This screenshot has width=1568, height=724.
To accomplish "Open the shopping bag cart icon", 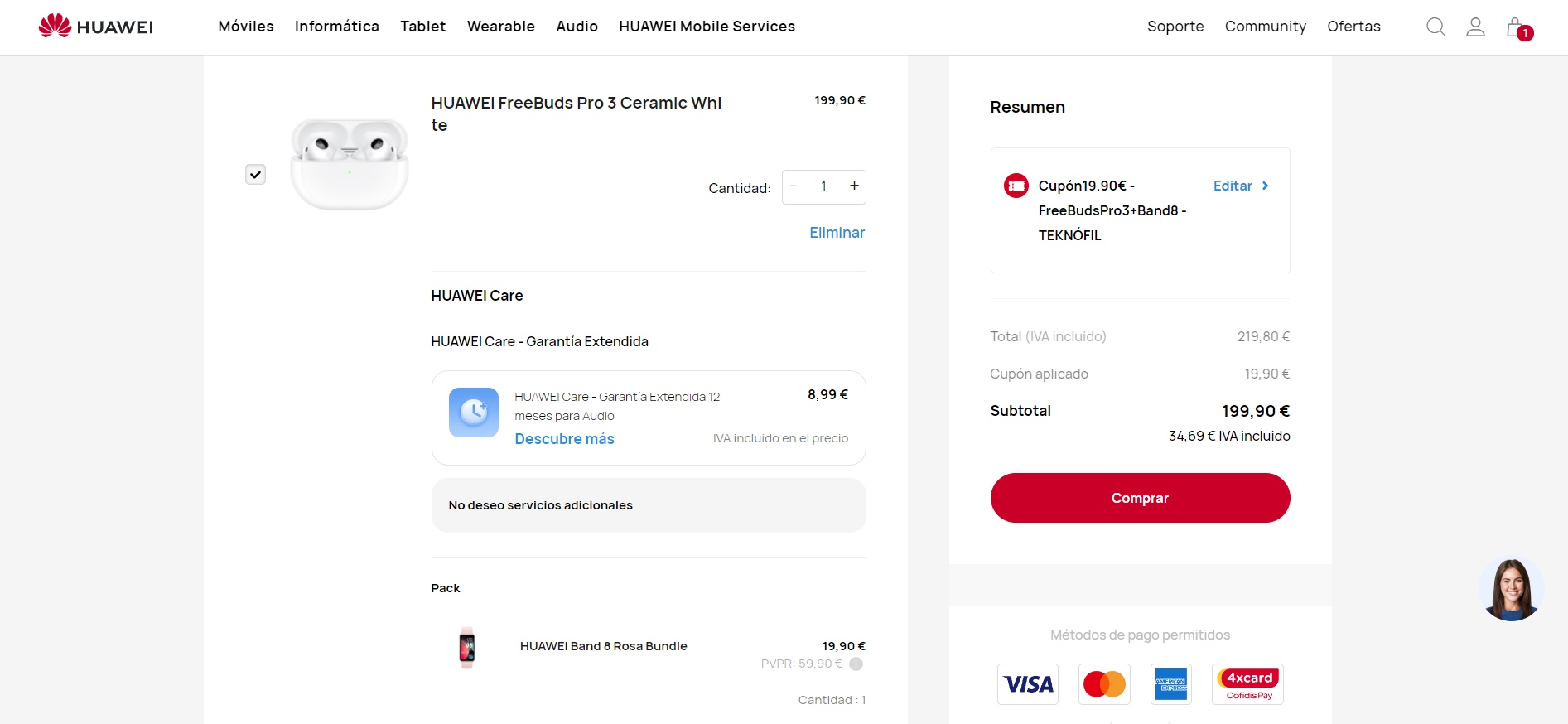I will 1518,28.
